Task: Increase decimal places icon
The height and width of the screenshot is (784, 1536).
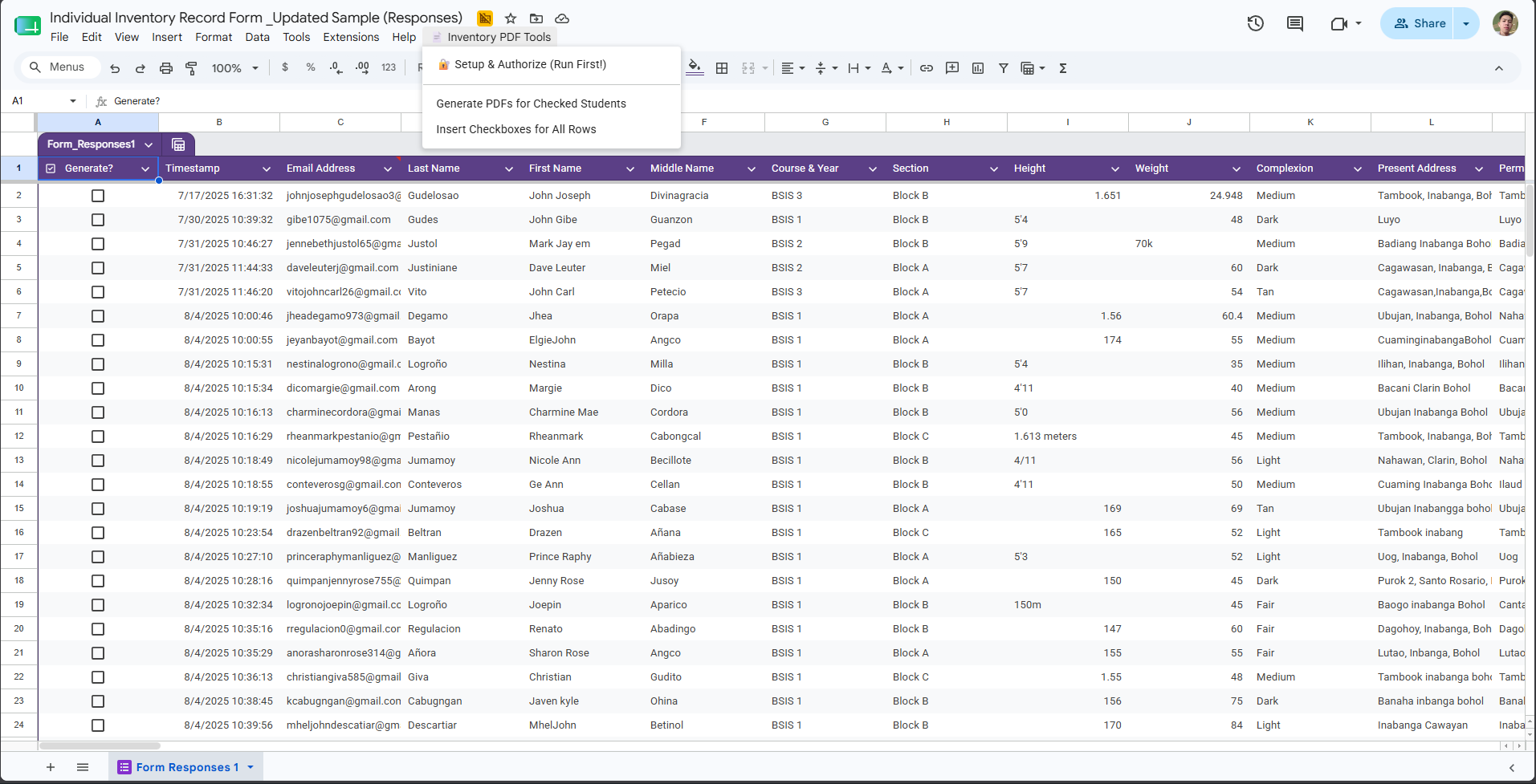Action: click(x=362, y=68)
